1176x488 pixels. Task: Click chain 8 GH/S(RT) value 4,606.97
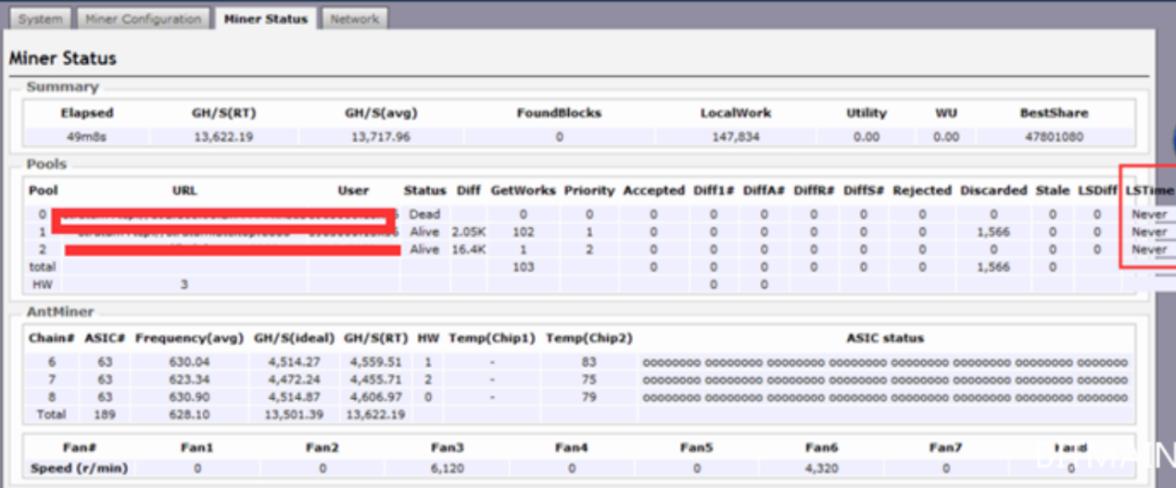[x=374, y=397]
